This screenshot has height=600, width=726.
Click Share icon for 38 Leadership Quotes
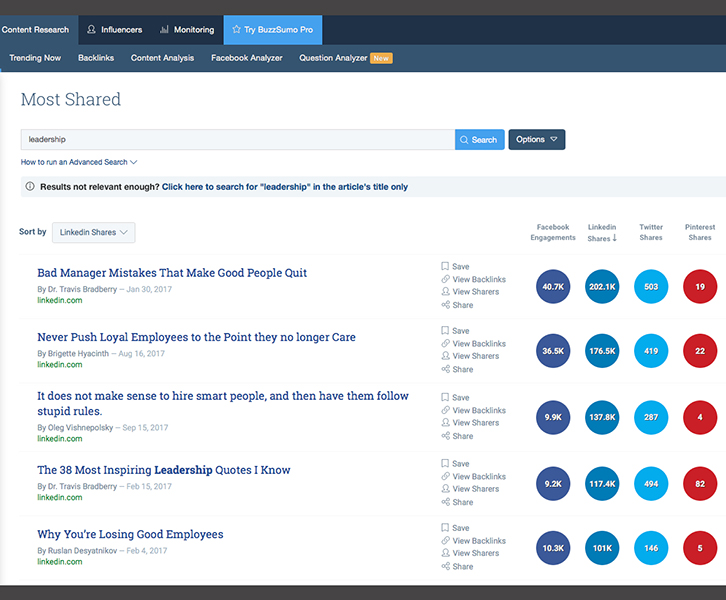(x=445, y=502)
